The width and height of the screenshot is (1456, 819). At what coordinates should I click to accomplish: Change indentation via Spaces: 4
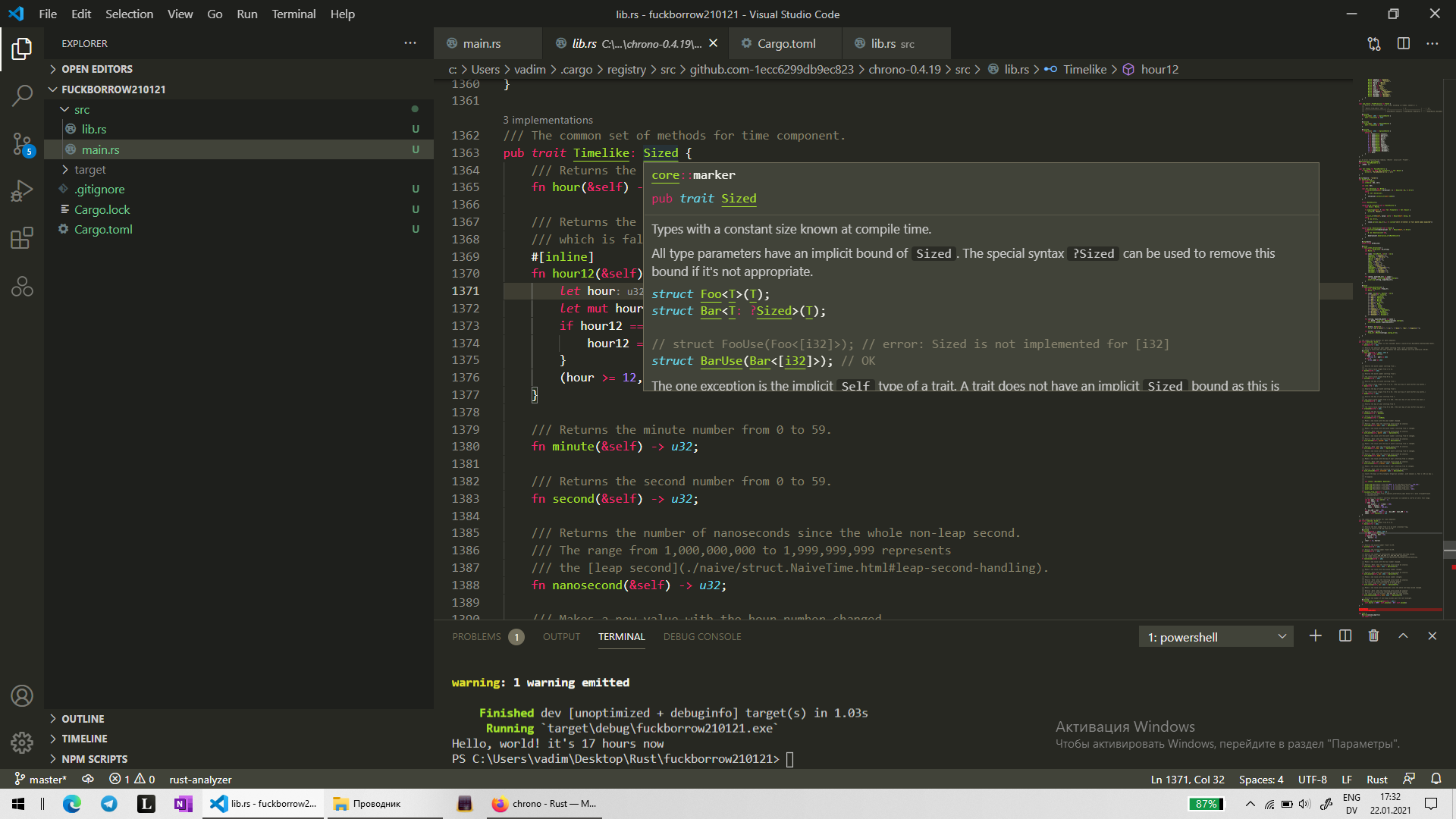pyautogui.click(x=1261, y=779)
